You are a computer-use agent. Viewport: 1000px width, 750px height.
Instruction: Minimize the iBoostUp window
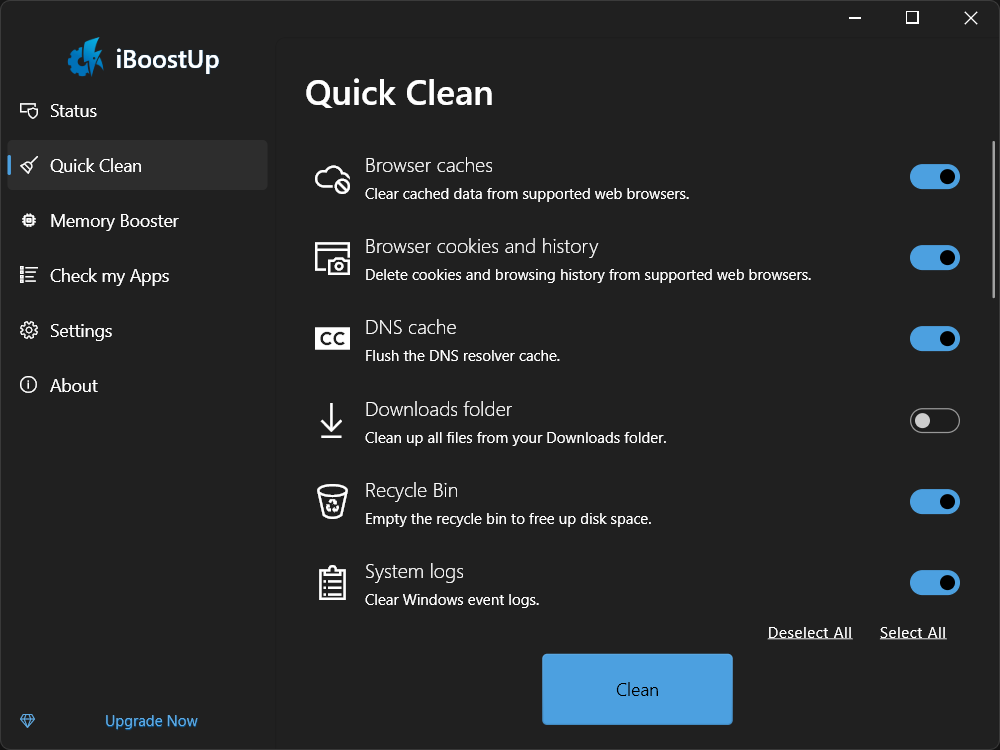point(855,17)
